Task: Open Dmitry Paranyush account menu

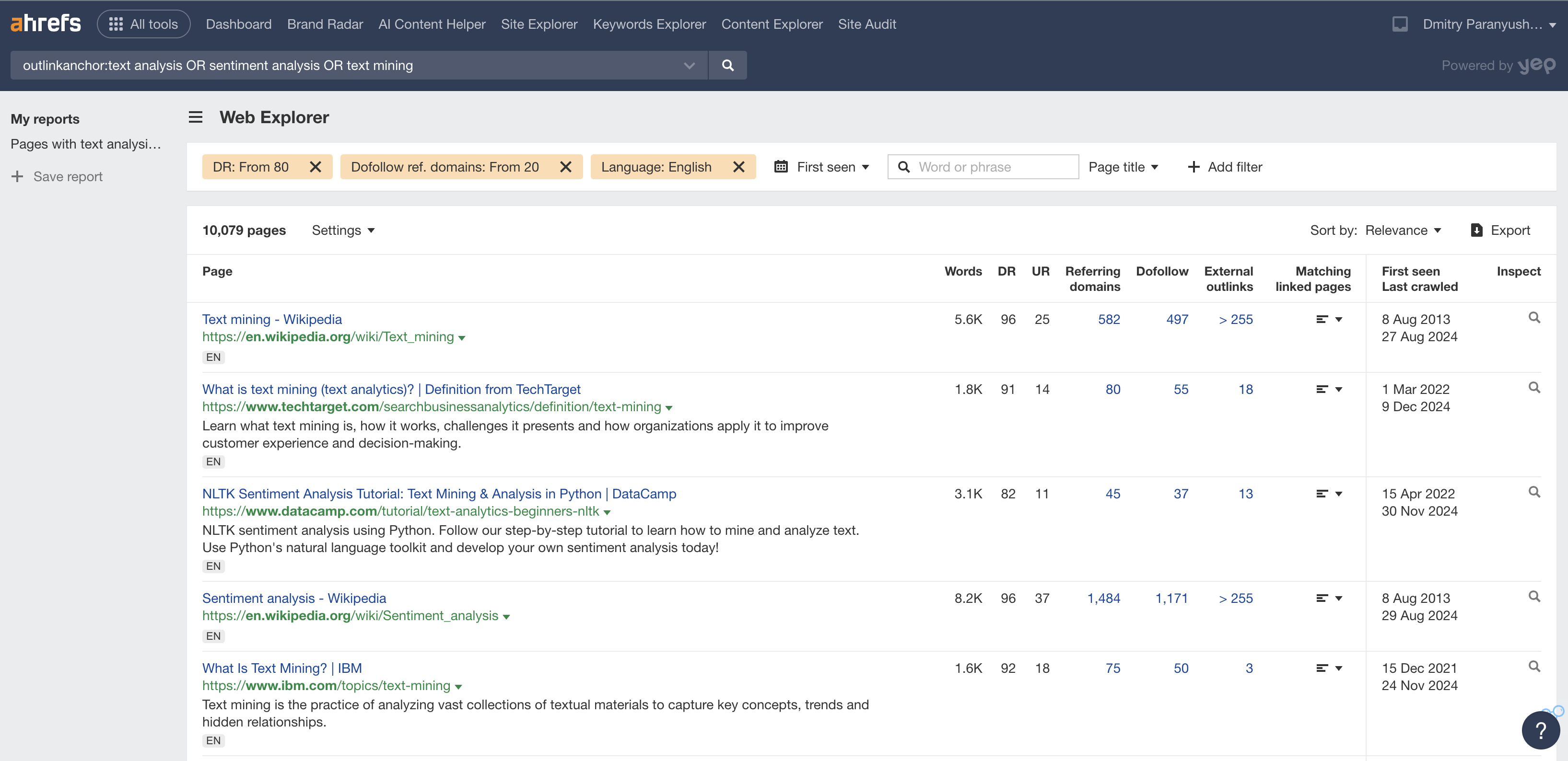Action: tap(1488, 24)
